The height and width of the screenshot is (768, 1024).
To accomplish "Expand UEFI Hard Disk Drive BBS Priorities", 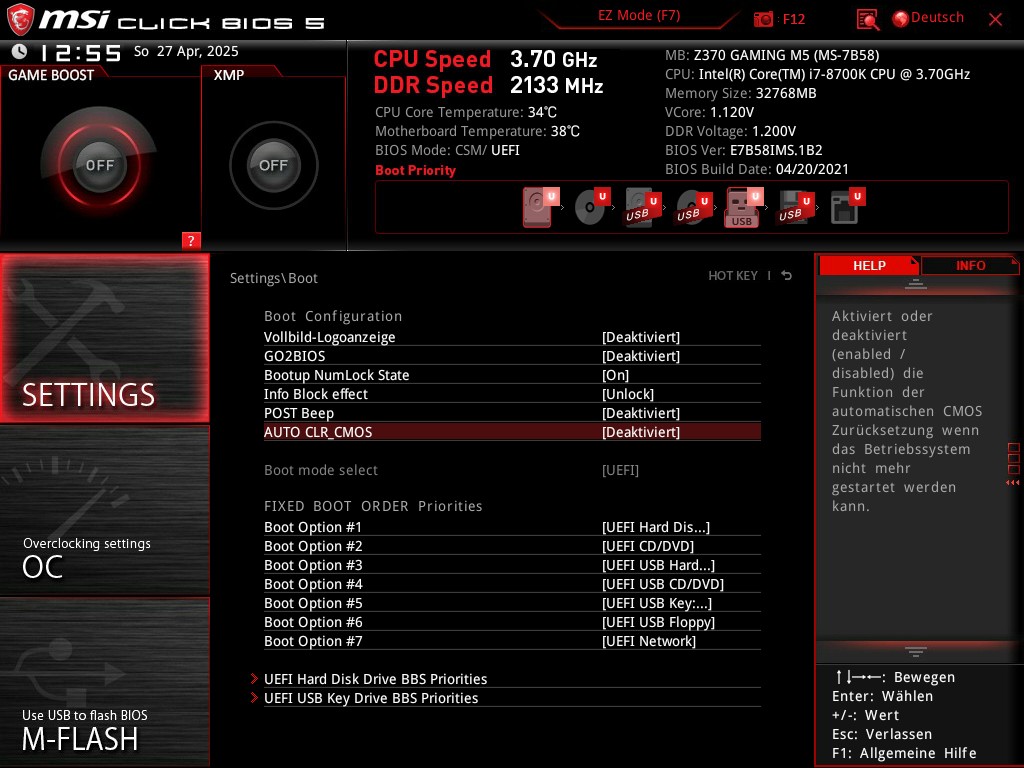I will [x=376, y=679].
